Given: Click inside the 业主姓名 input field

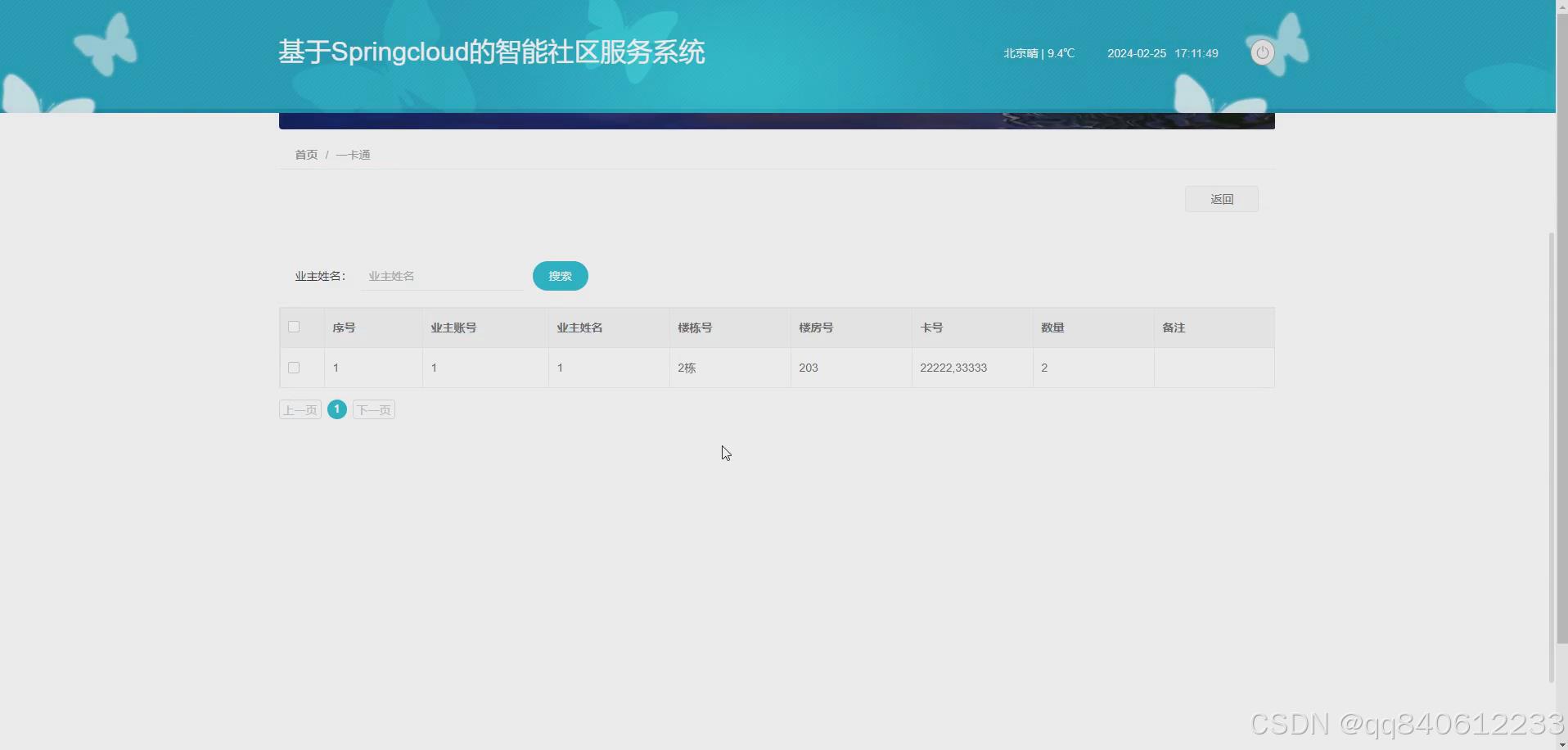Looking at the screenshot, I should click(x=441, y=276).
